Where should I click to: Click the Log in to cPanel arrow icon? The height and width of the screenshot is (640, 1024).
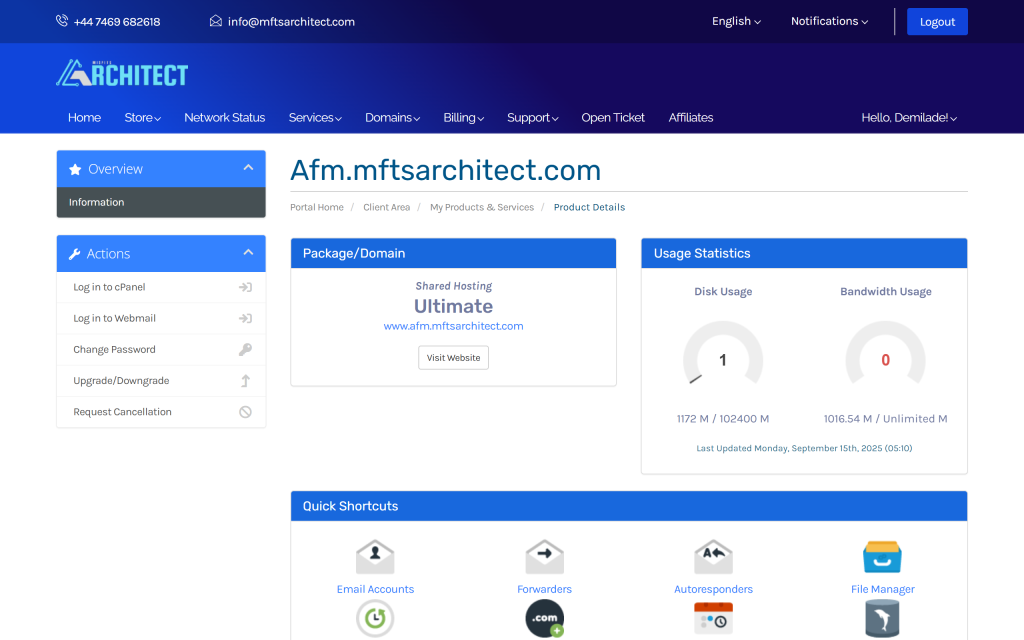click(x=245, y=287)
